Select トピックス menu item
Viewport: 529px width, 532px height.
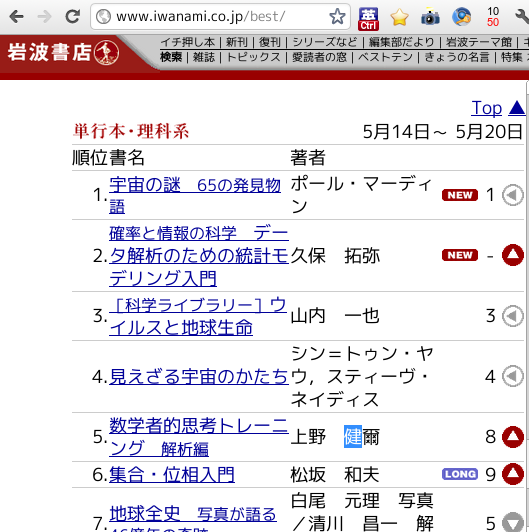point(253,57)
